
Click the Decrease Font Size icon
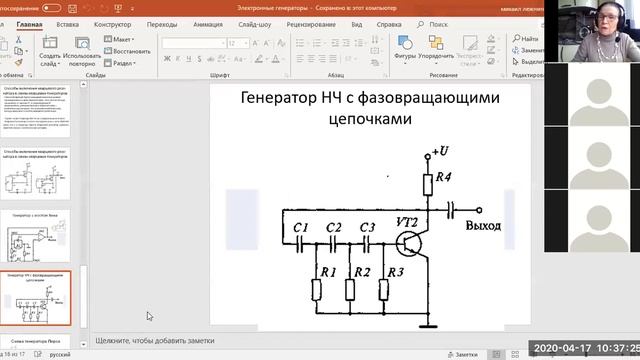267,43
